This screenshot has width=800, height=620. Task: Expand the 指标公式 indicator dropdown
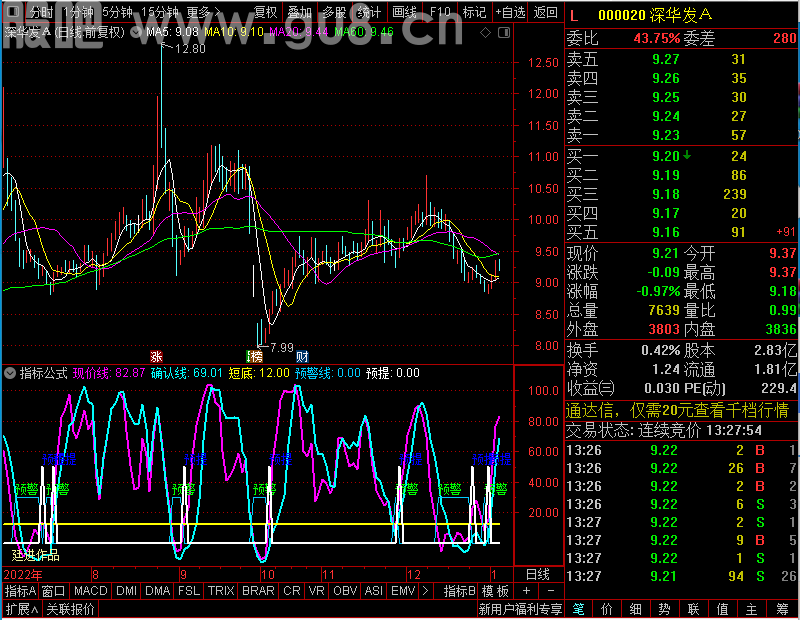click(10, 373)
